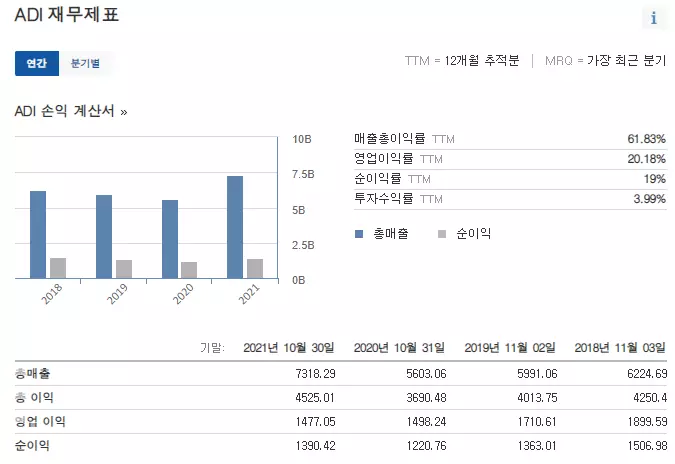
Task: Click the 2021 blue revenue bar
Action: (235, 227)
